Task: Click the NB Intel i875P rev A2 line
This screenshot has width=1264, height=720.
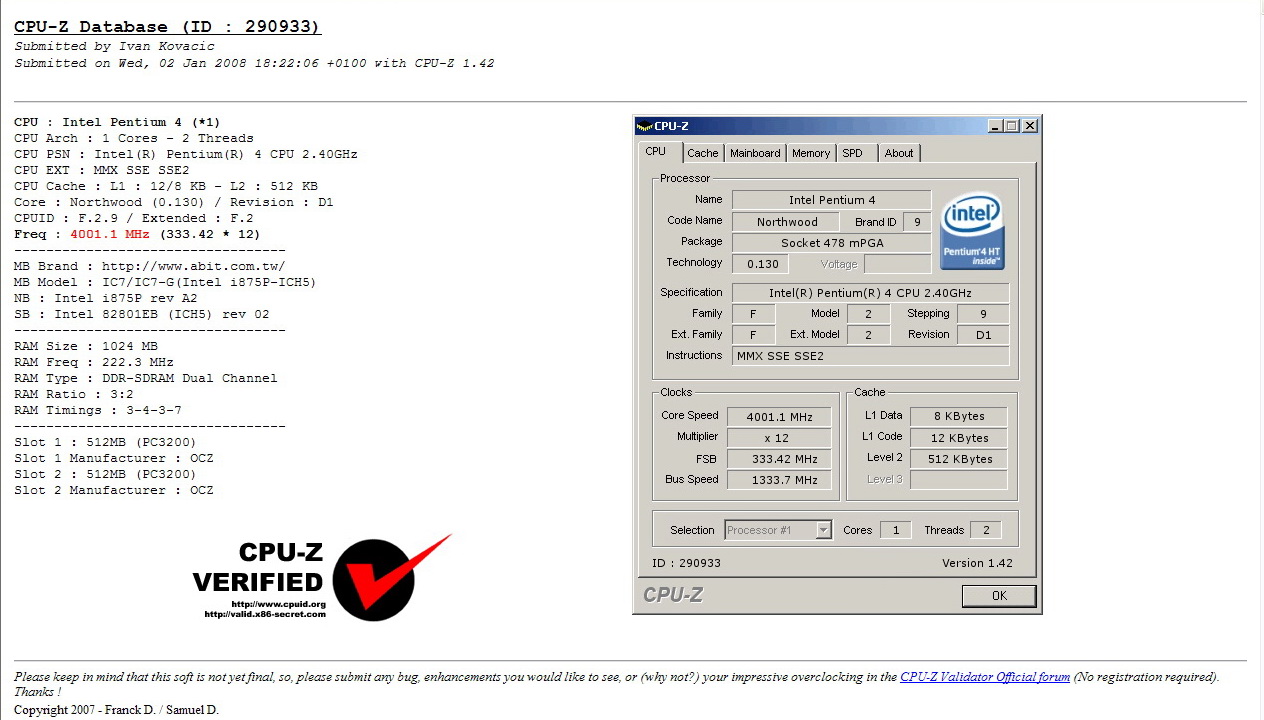Action: click(x=105, y=298)
